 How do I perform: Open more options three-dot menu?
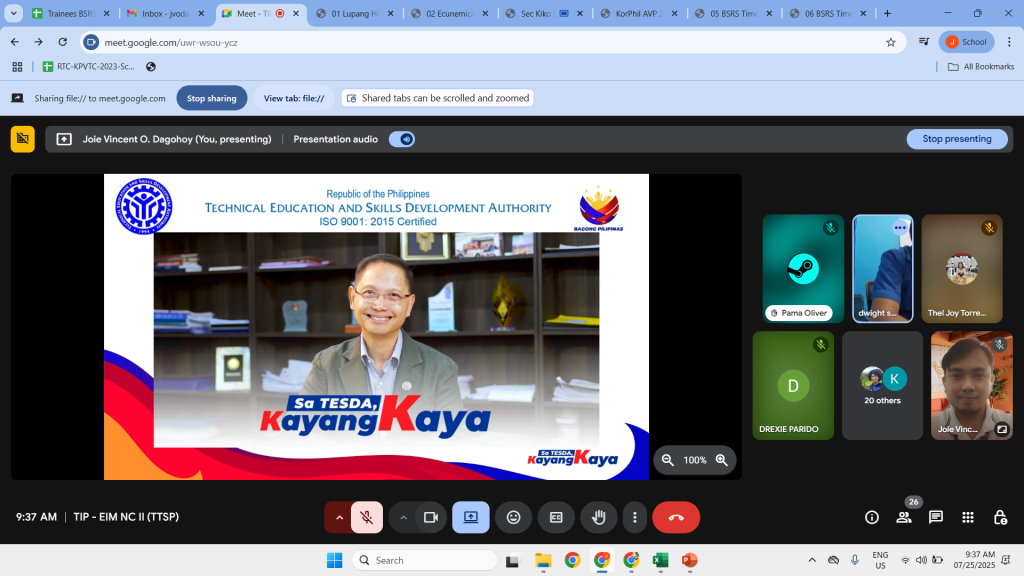(634, 517)
